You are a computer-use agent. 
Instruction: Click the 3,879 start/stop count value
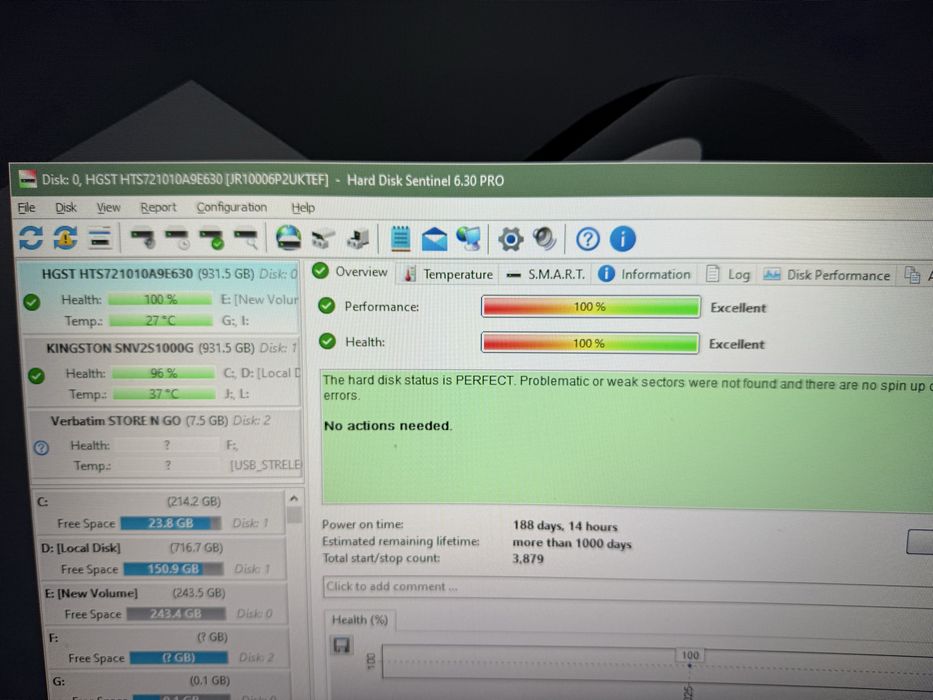(528, 558)
